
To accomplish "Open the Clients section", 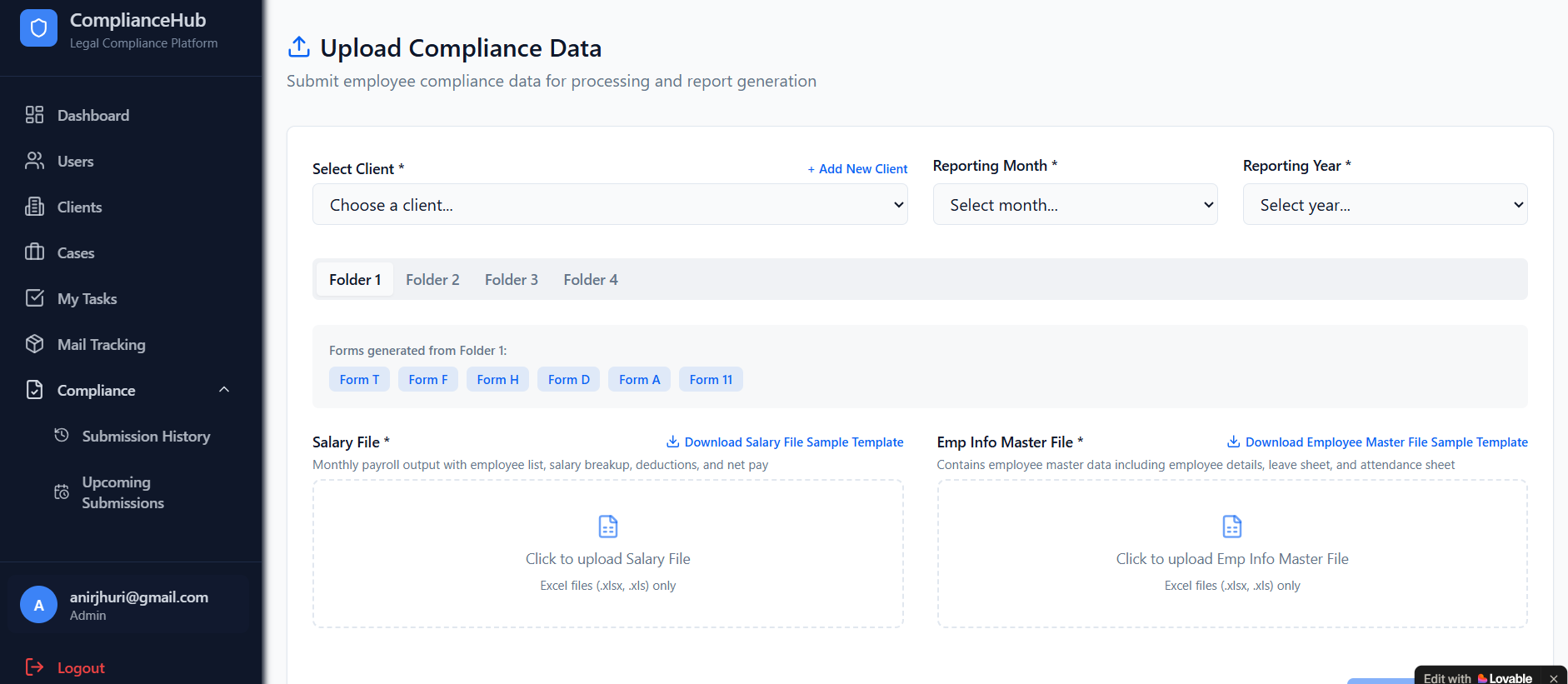I will pos(131,207).
